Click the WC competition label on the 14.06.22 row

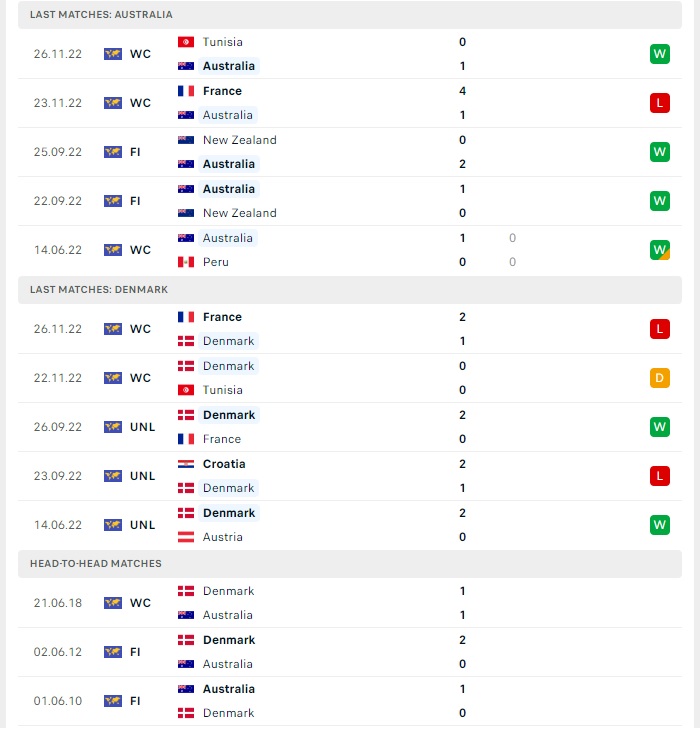[140, 250]
